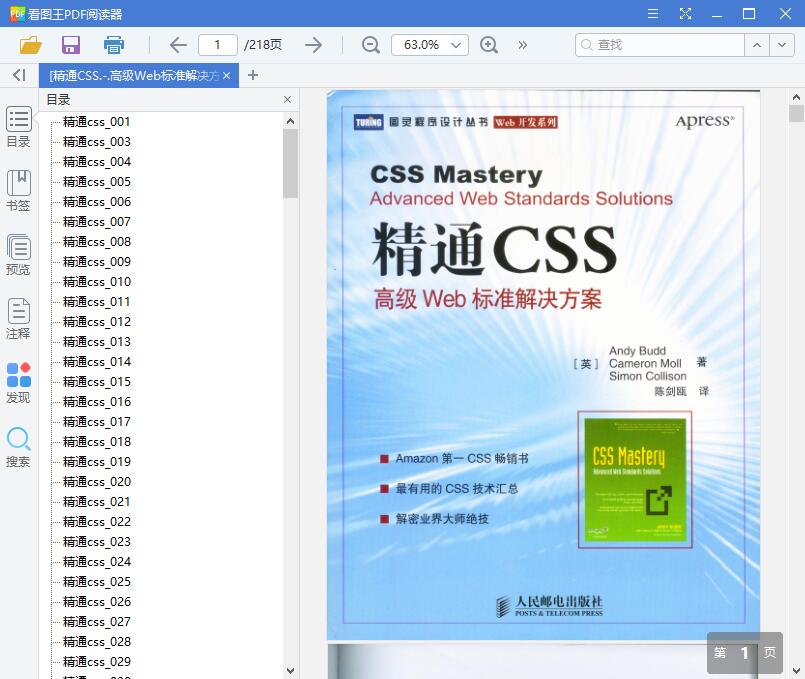The image size is (805, 679).
Task: Select outline entry 精通css_007
Action: [x=97, y=222]
